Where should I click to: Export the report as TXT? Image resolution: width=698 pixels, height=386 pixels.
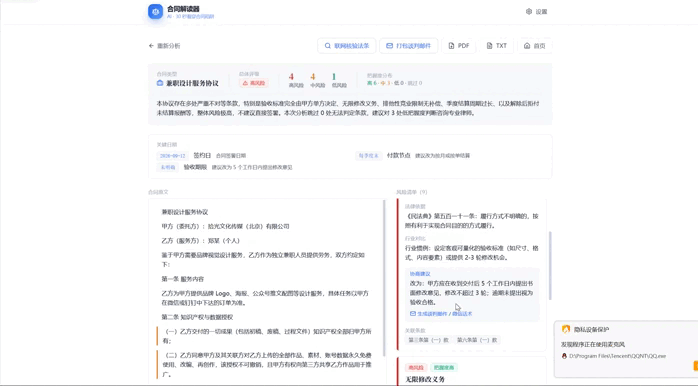point(497,46)
